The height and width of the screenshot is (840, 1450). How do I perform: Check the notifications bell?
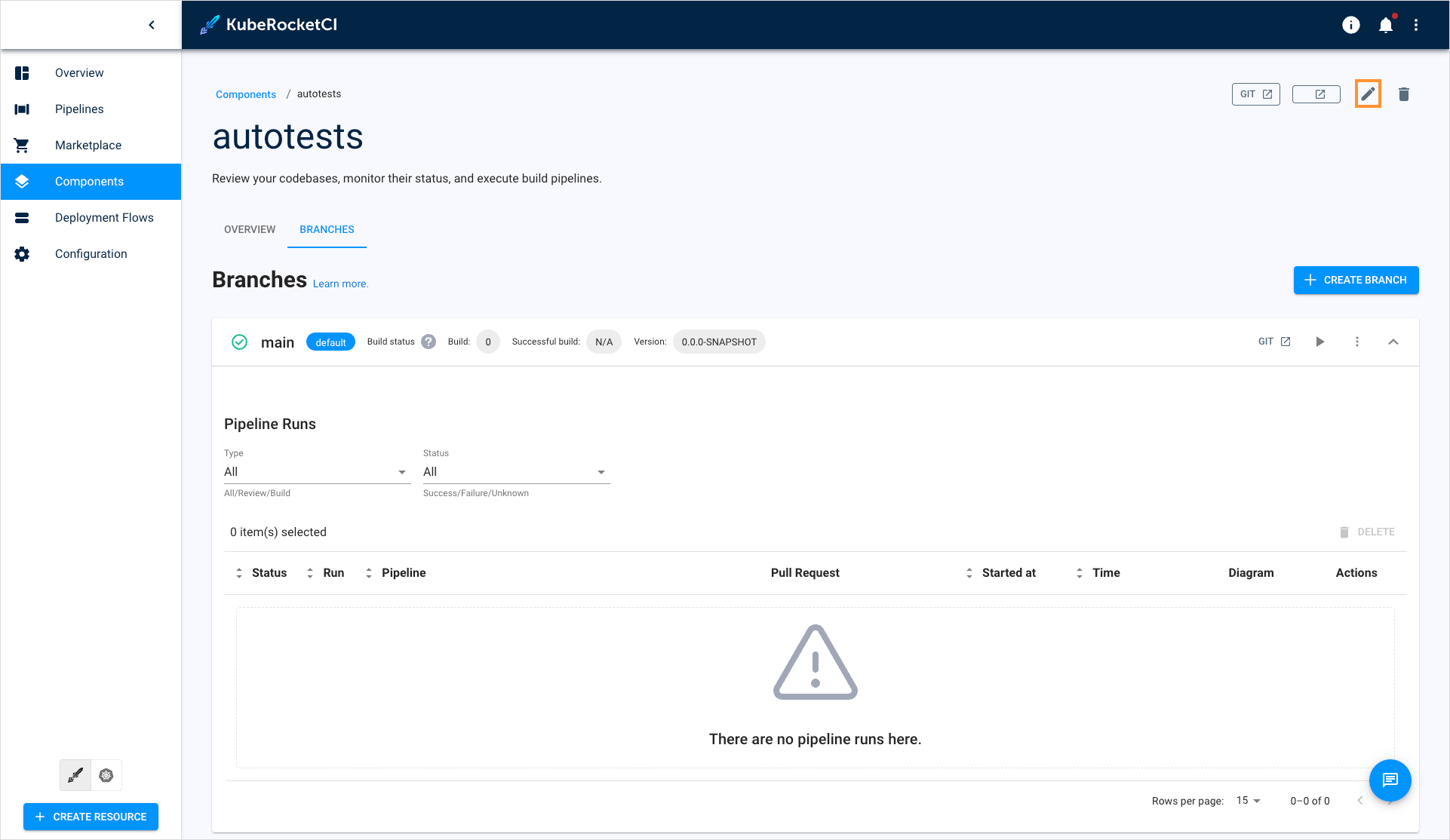click(x=1385, y=24)
